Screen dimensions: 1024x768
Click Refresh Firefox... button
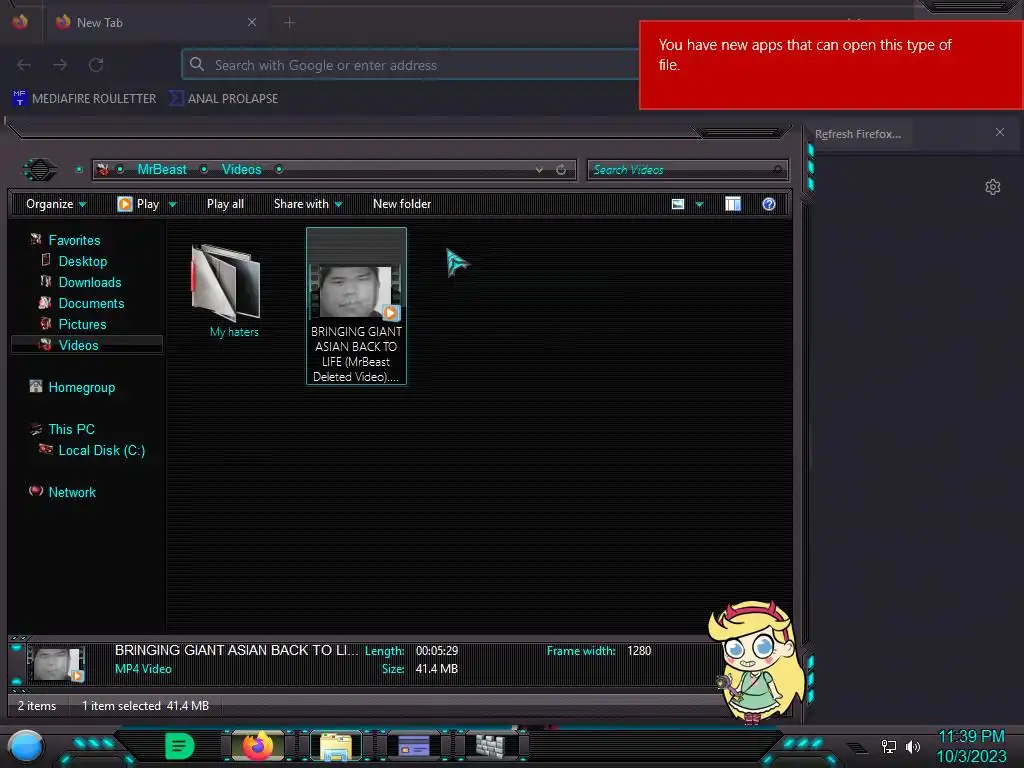(858, 134)
